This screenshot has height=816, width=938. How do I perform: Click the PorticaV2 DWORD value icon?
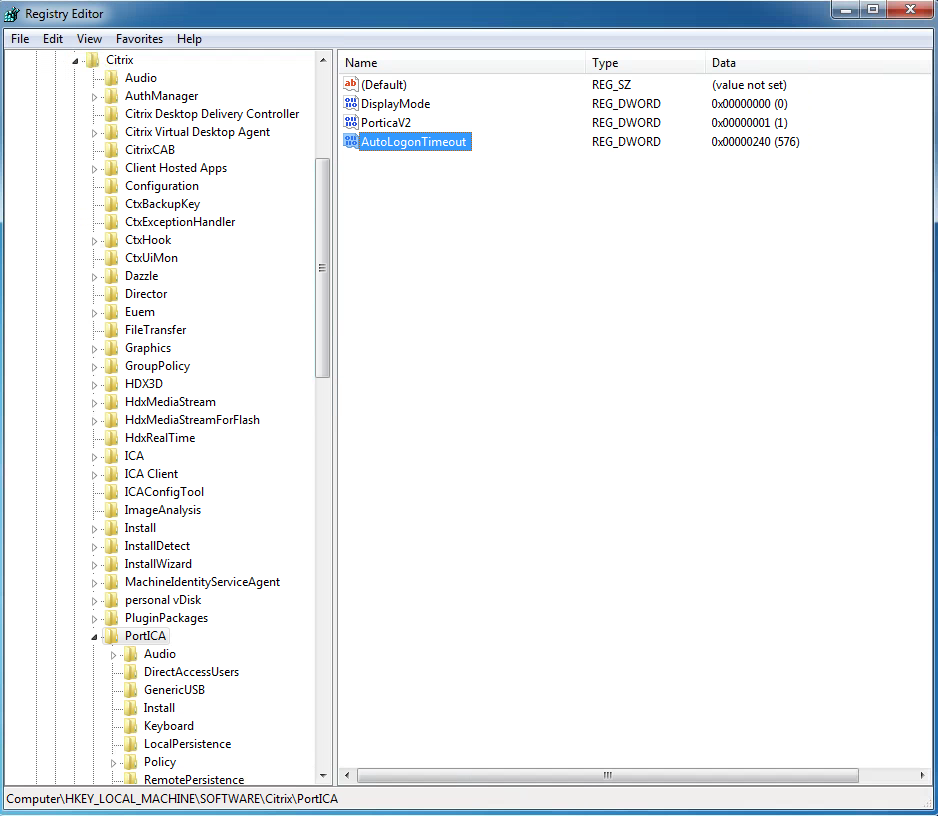tap(351, 123)
